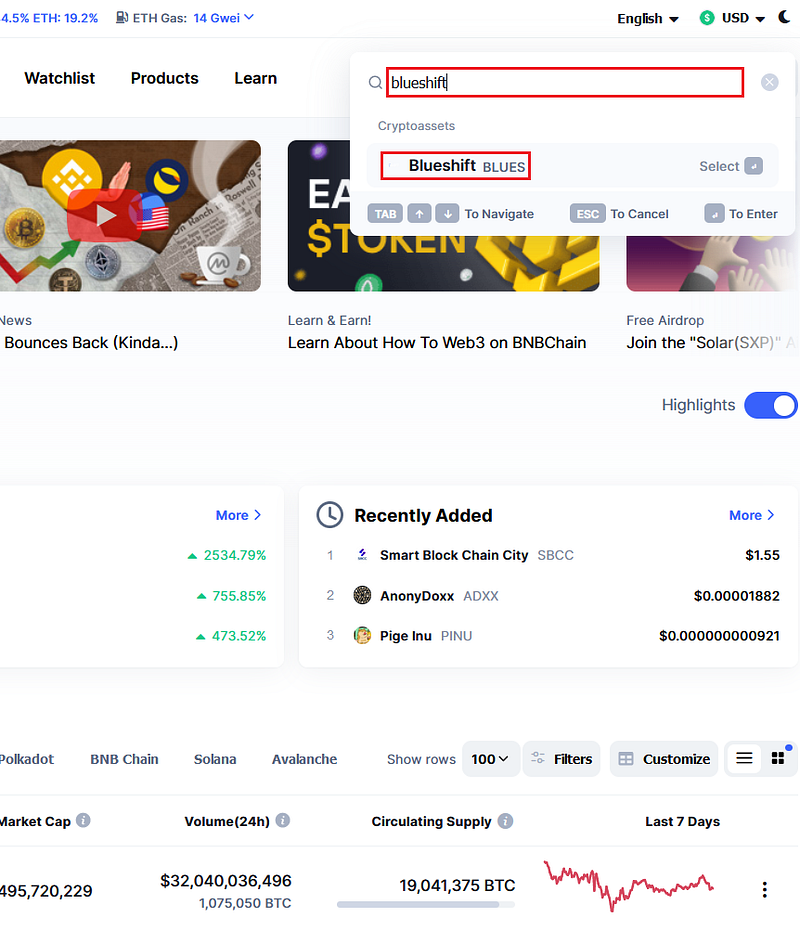
Task: Click the Filters sliders icon
Action: point(538,758)
